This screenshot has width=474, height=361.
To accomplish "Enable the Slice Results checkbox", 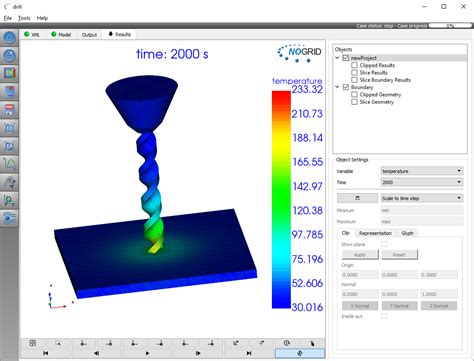I will coord(354,73).
